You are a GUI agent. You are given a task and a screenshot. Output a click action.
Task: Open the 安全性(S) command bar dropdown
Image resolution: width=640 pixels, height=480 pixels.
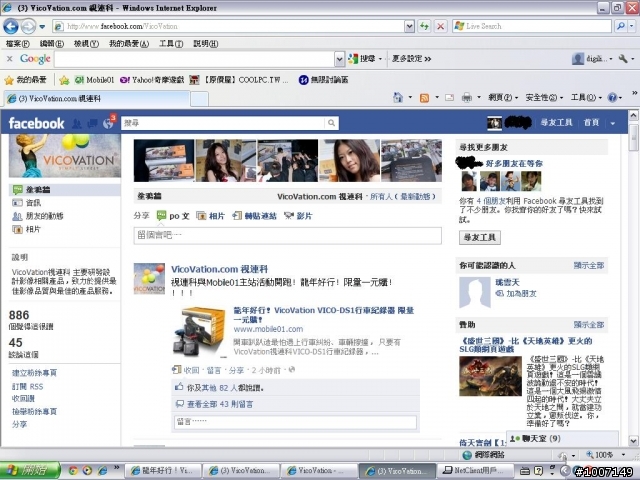(x=544, y=98)
